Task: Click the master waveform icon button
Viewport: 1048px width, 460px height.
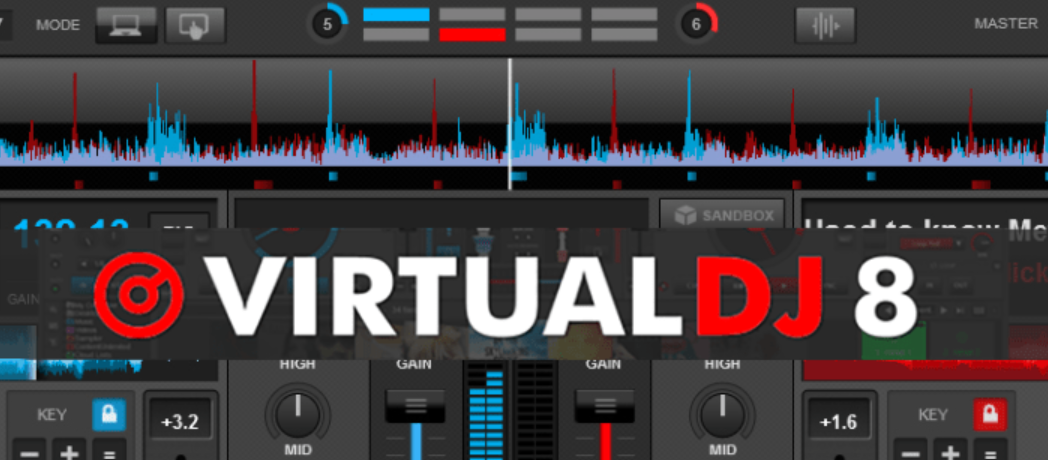Action: [825, 24]
